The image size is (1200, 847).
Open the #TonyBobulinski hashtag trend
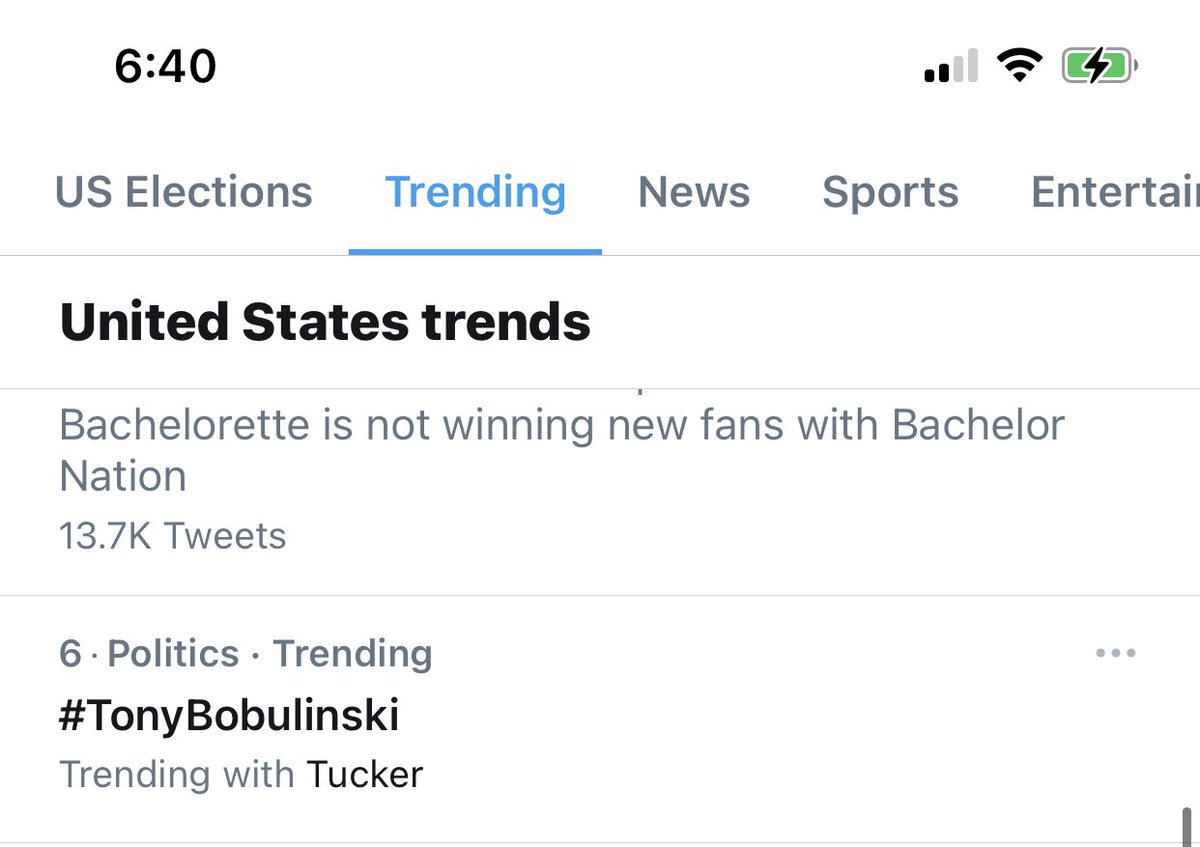tap(229, 715)
